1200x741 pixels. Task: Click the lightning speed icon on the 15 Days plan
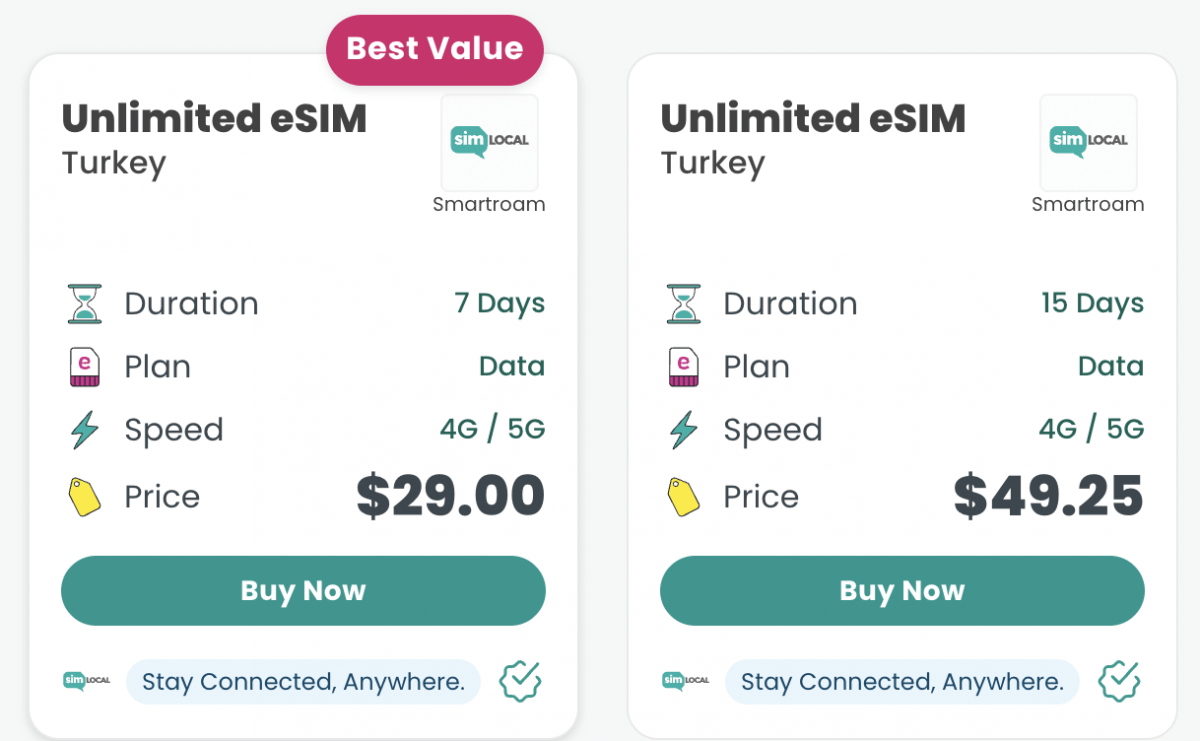[x=684, y=430]
